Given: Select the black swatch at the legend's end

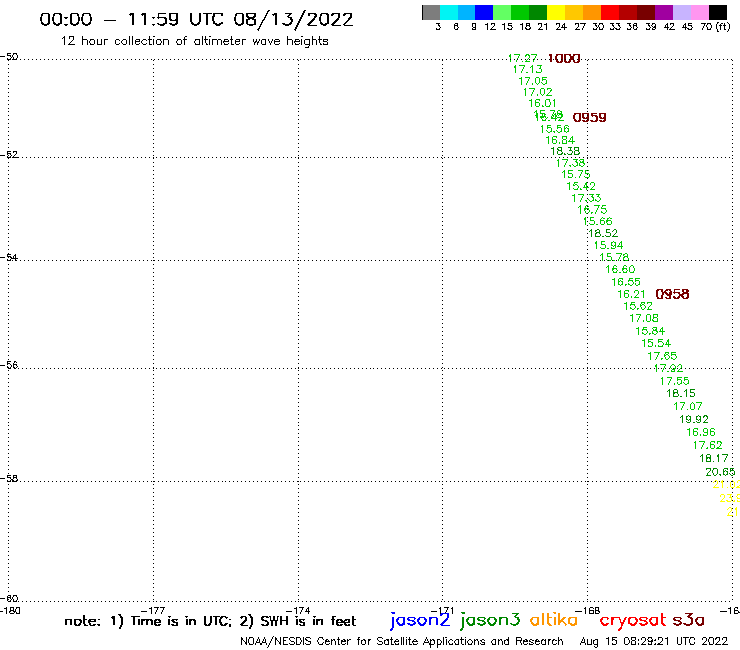Looking at the screenshot, I should pos(717,12).
